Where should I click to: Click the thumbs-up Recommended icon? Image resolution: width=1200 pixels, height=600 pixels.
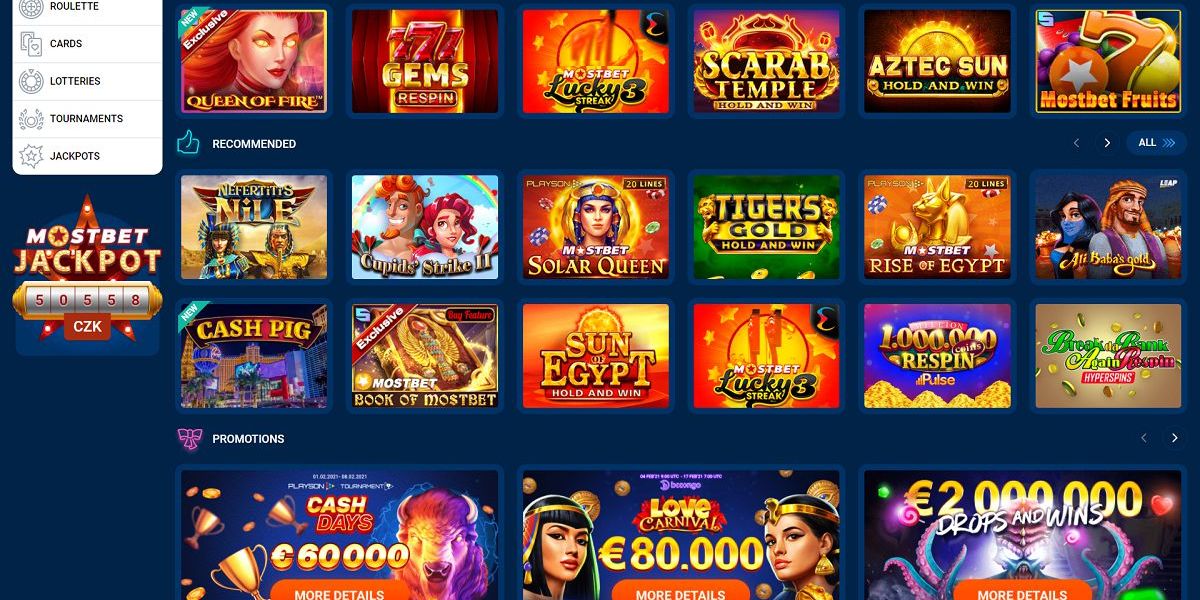tap(188, 143)
